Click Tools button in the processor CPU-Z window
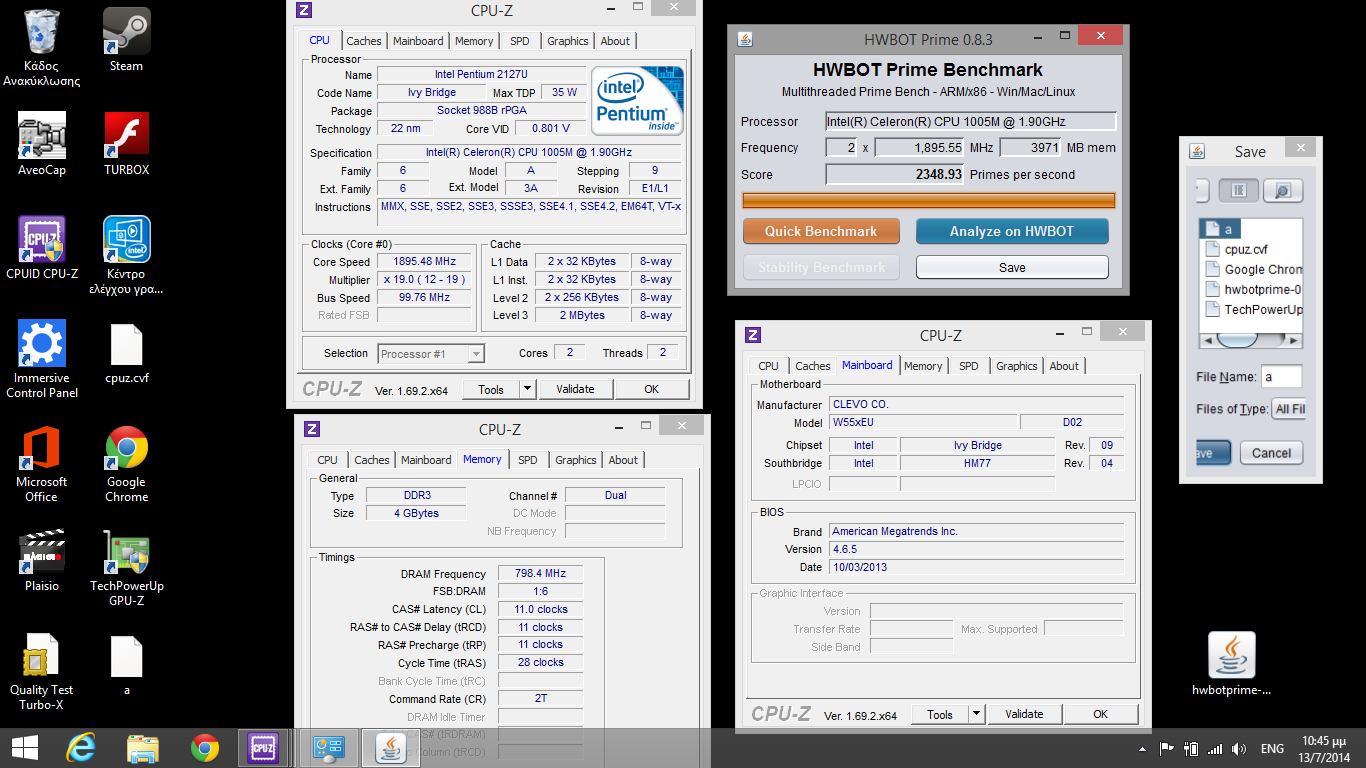This screenshot has height=768, width=1366. click(491, 389)
